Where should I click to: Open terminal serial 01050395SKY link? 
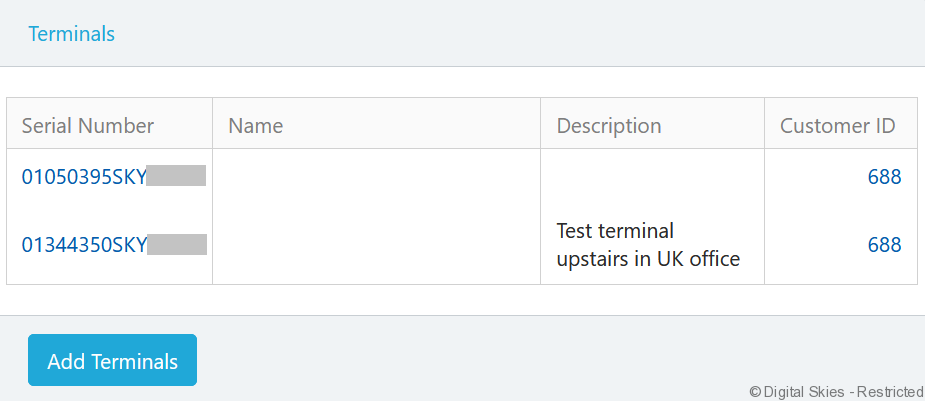84,177
